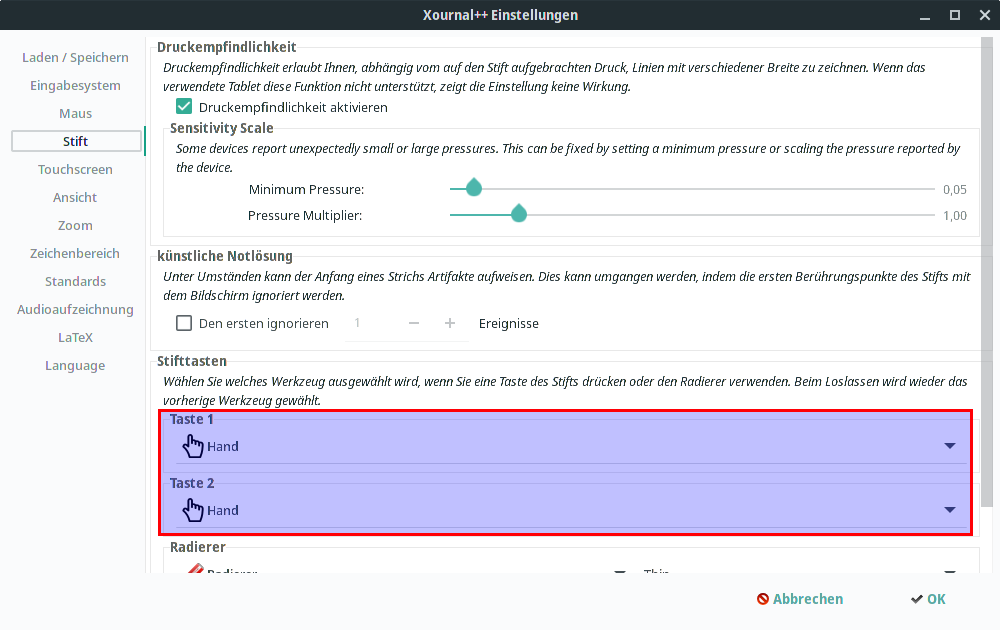The image size is (1000, 630).
Task: Click the Hand icon under Taste 1
Action: pyautogui.click(x=193, y=446)
